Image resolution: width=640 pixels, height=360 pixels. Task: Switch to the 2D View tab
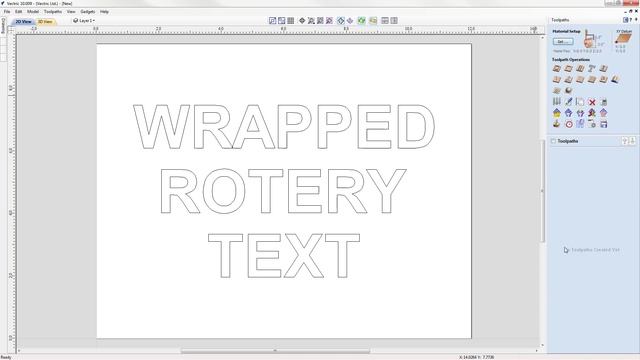[23, 21]
